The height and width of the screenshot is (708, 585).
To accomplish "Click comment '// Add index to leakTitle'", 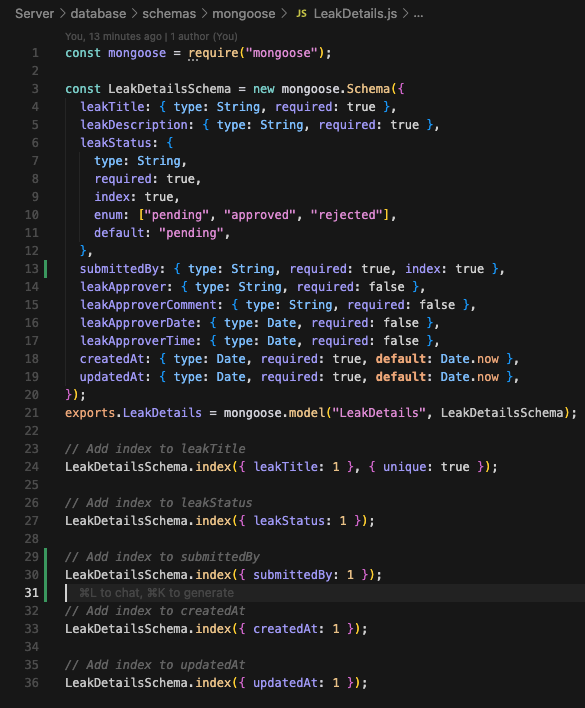I will click(155, 449).
